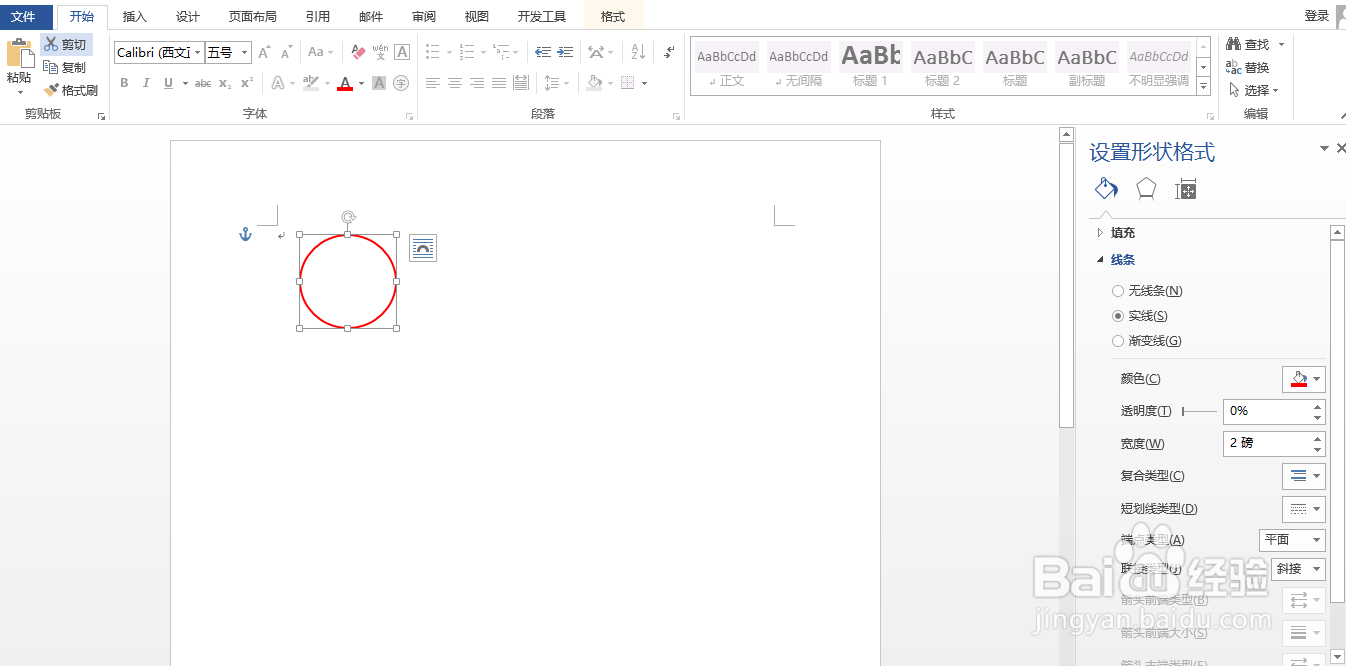This screenshot has height=666, width=1346.
Task: Open Layout & Properties tab in format pane
Action: 1186,189
